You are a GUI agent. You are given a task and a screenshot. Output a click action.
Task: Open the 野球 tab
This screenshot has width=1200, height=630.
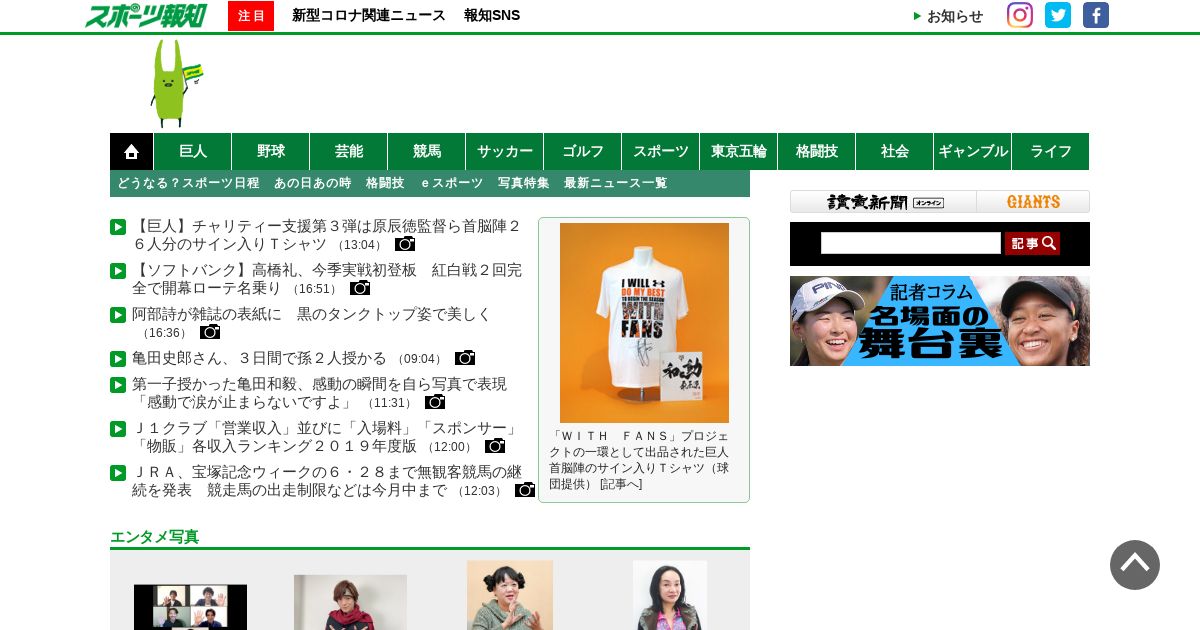(271, 151)
